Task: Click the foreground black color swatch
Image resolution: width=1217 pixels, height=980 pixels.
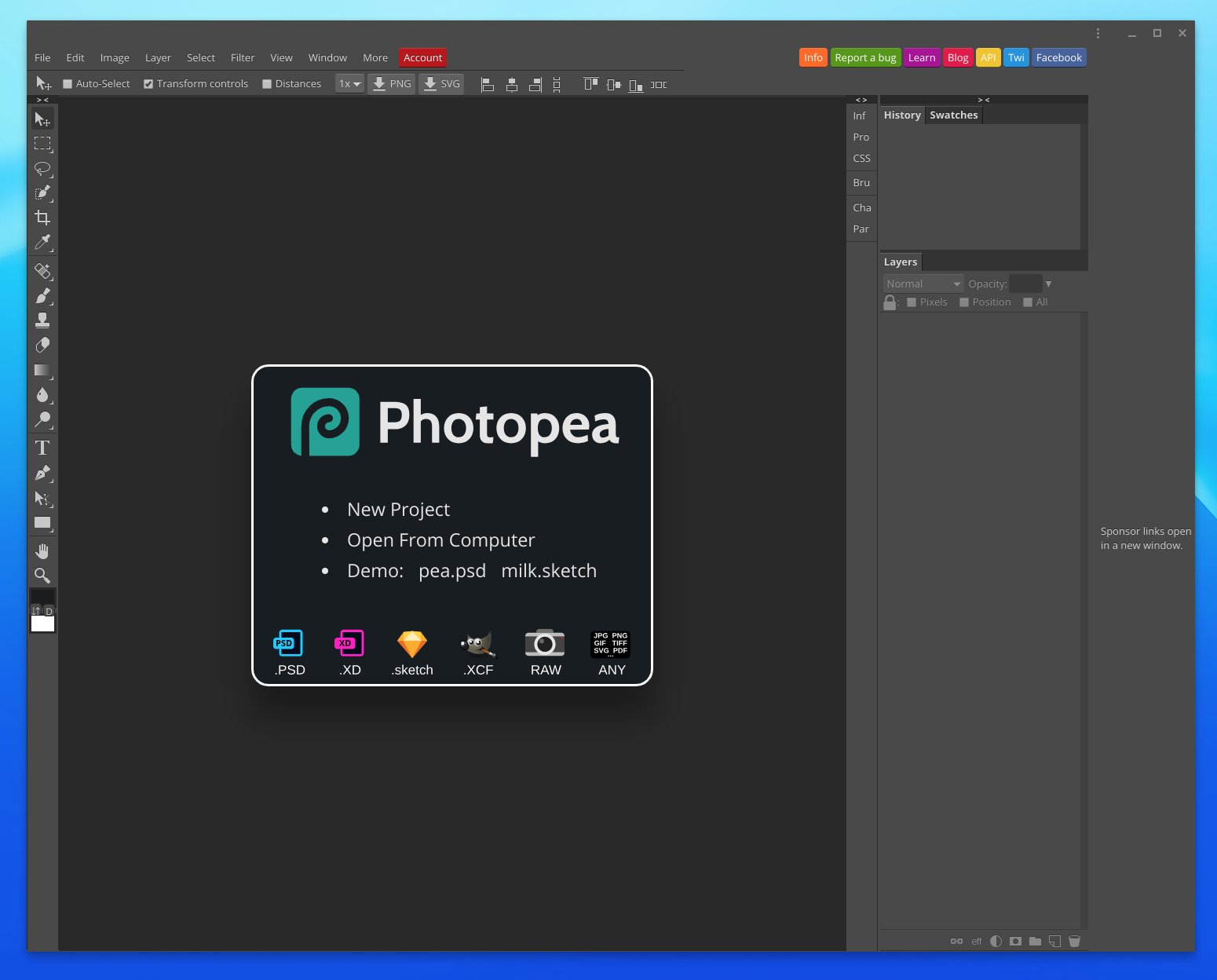Action: tap(42, 597)
